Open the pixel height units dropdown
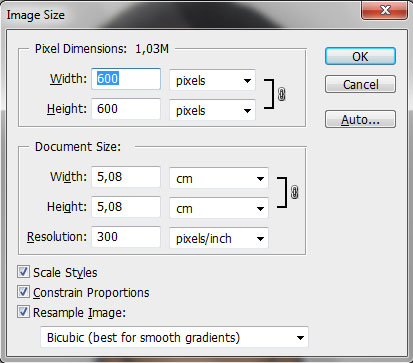The image size is (413, 363). (212, 110)
